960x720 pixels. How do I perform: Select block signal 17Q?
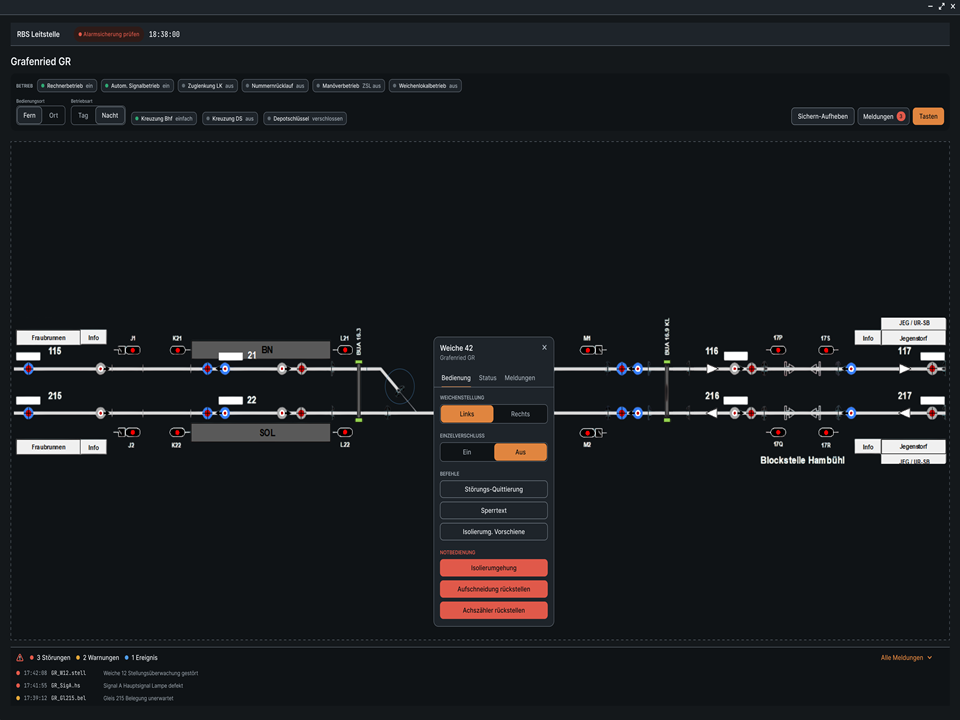(x=777, y=432)
